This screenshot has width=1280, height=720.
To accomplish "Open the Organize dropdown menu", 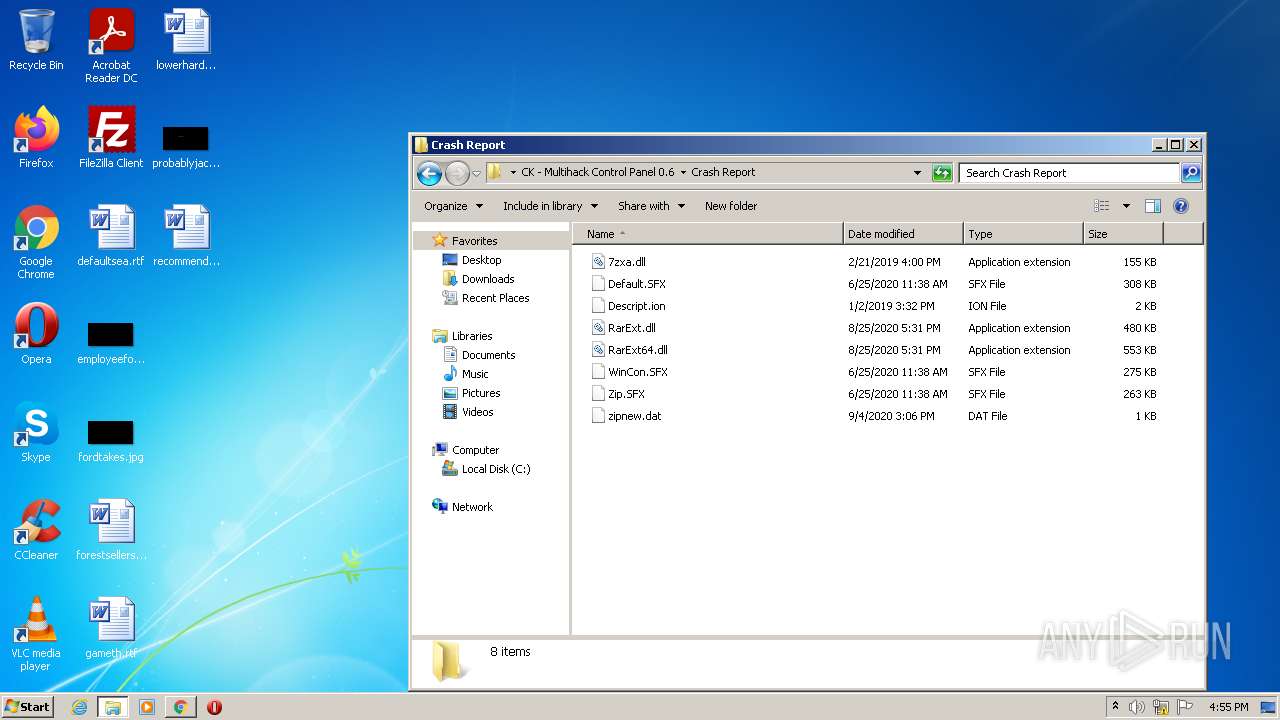I will tap(453, 206).
